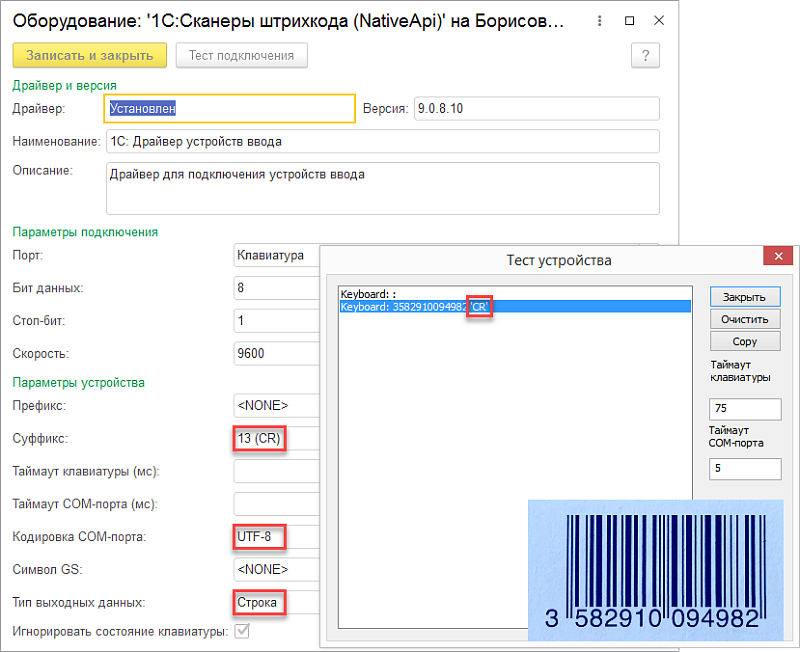Toggle Игнорировать состояние клавиатуры checkbox
Screen dimensions: 800x652
click(241, 631)
